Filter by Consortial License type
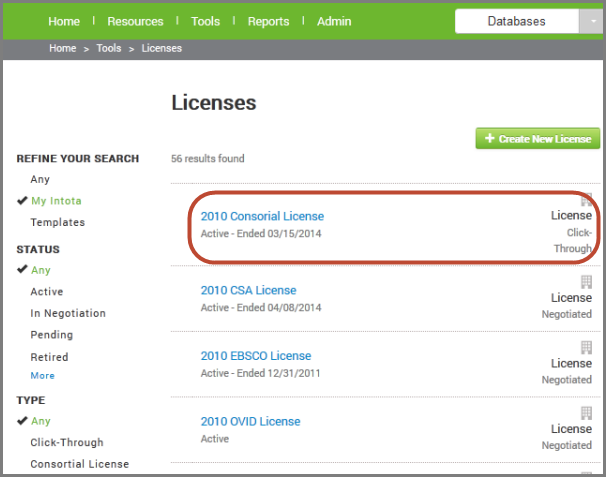 tap(80, 464)
